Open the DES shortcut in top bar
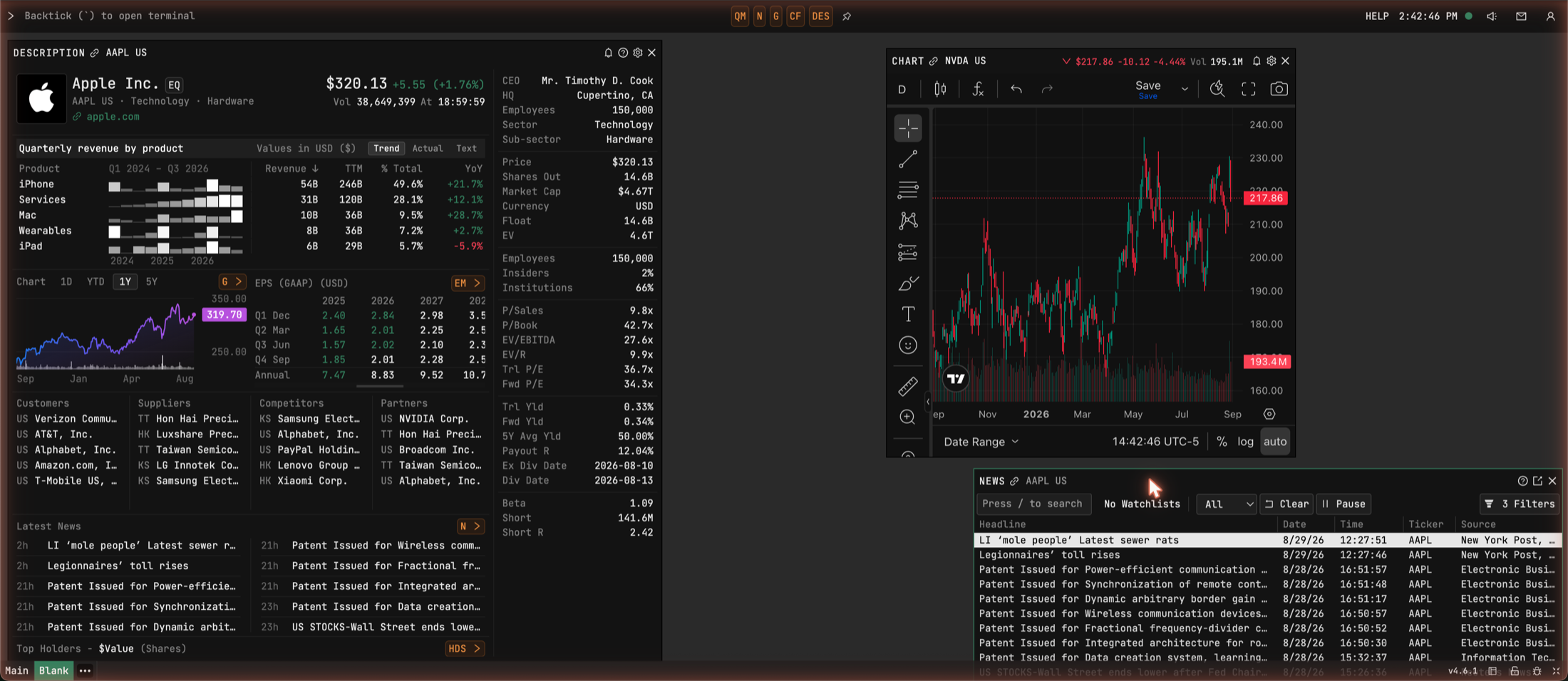This screenshot has width=1568, height=681. pyautogui.click(x=820, y=16)
